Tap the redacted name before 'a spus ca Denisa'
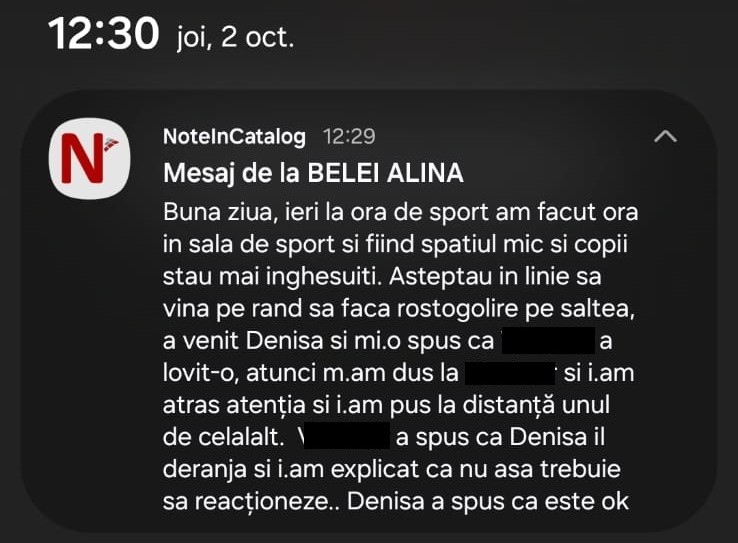Screen dimensions: 738x543 click(344, 437)
